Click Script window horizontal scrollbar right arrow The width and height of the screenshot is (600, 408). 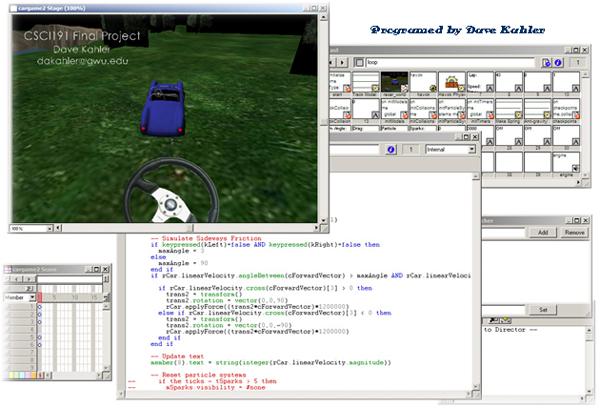pos(470,394)
